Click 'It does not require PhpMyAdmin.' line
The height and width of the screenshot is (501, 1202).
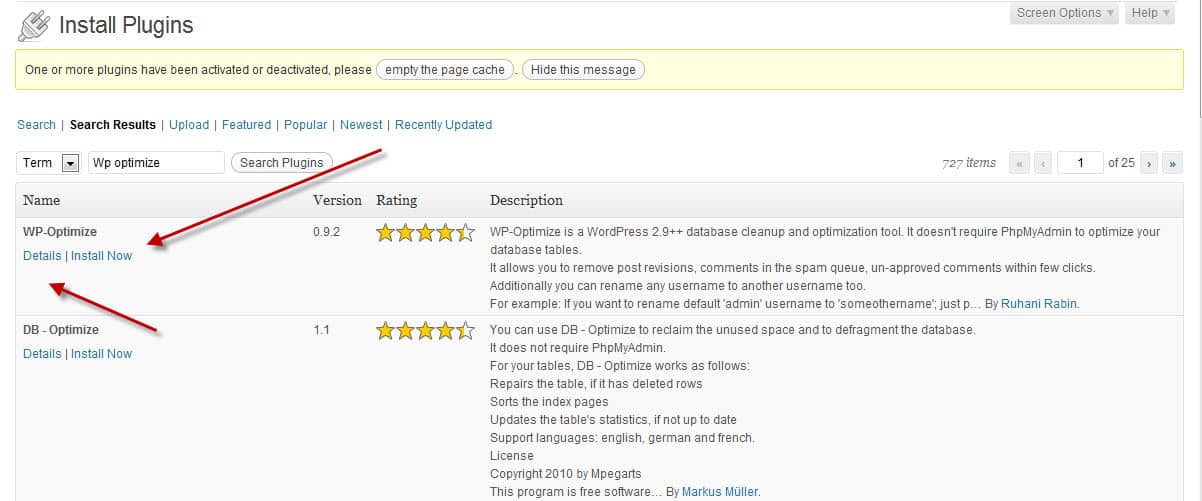(x=577, y=348)
